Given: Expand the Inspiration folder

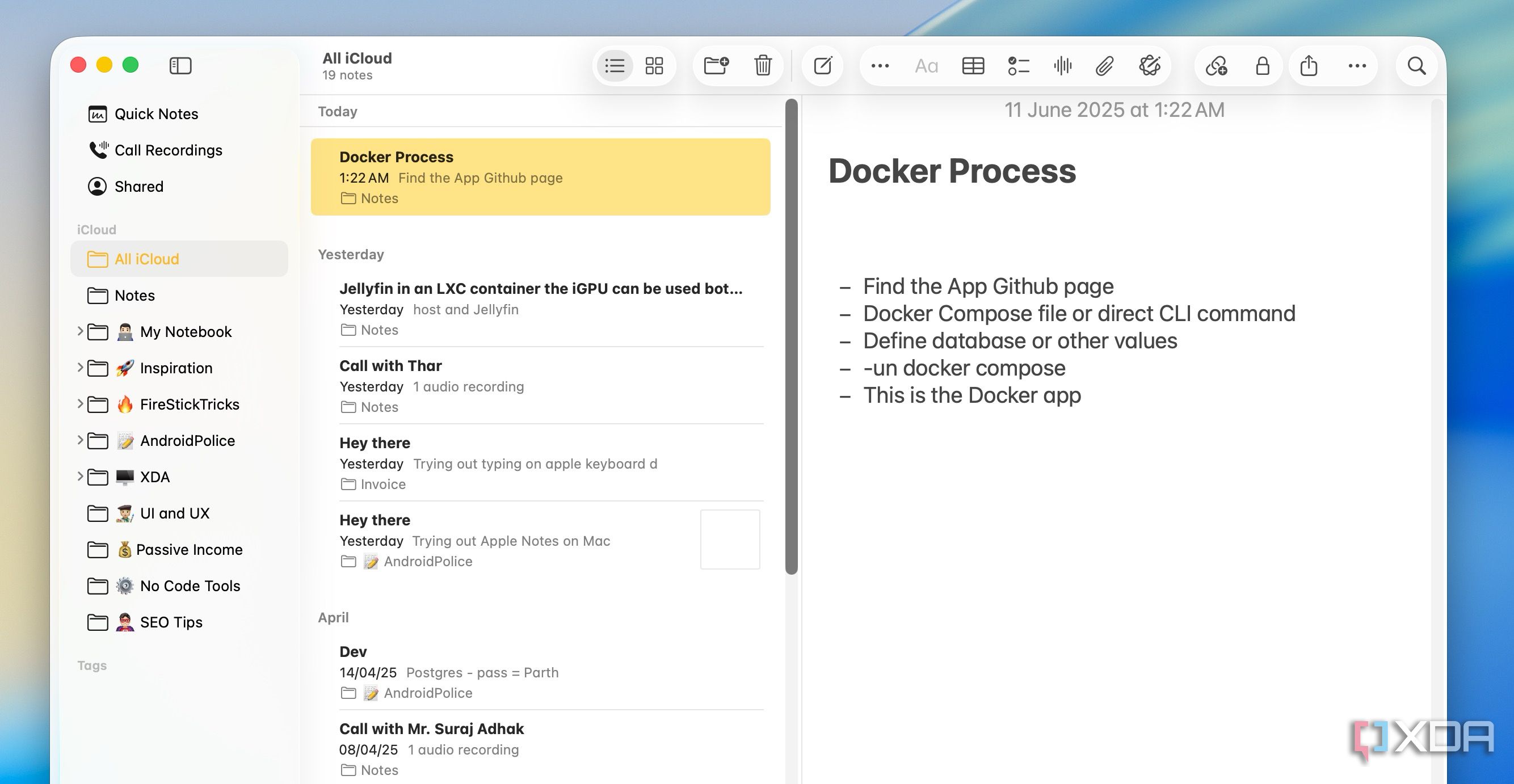Looking at the screenshot, I should pyautogui.click(x=80, y=368).
